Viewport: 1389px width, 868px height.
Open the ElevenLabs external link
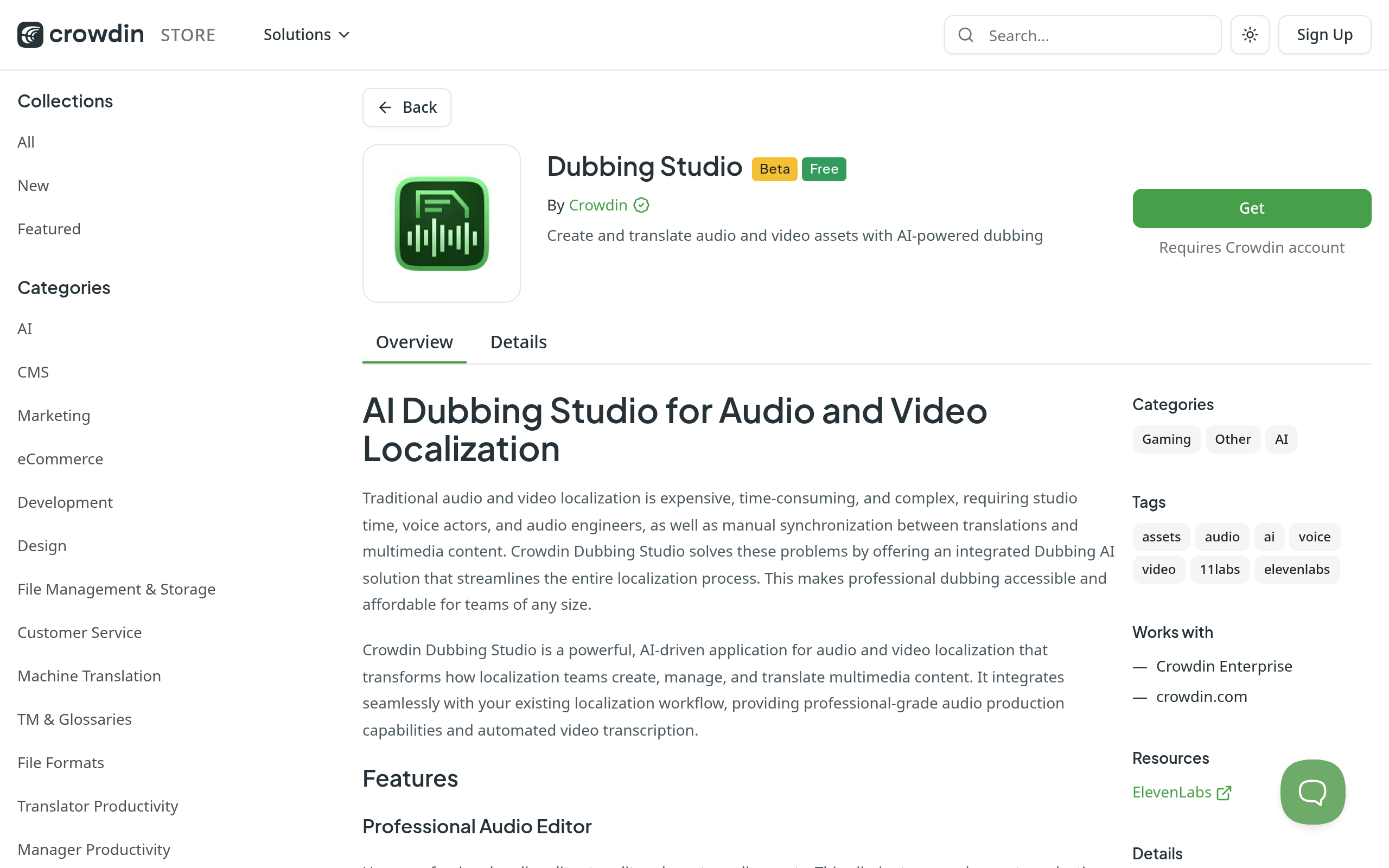click(x=1182, y=792)
